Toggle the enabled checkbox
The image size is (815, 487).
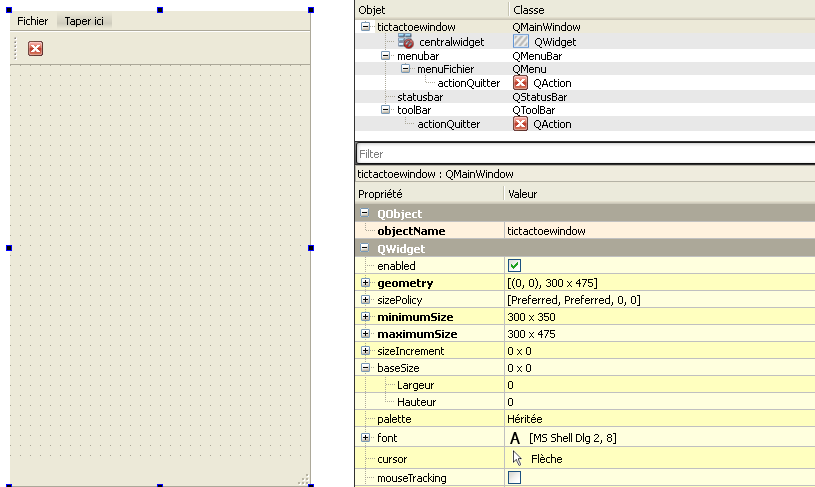(515, 266)
